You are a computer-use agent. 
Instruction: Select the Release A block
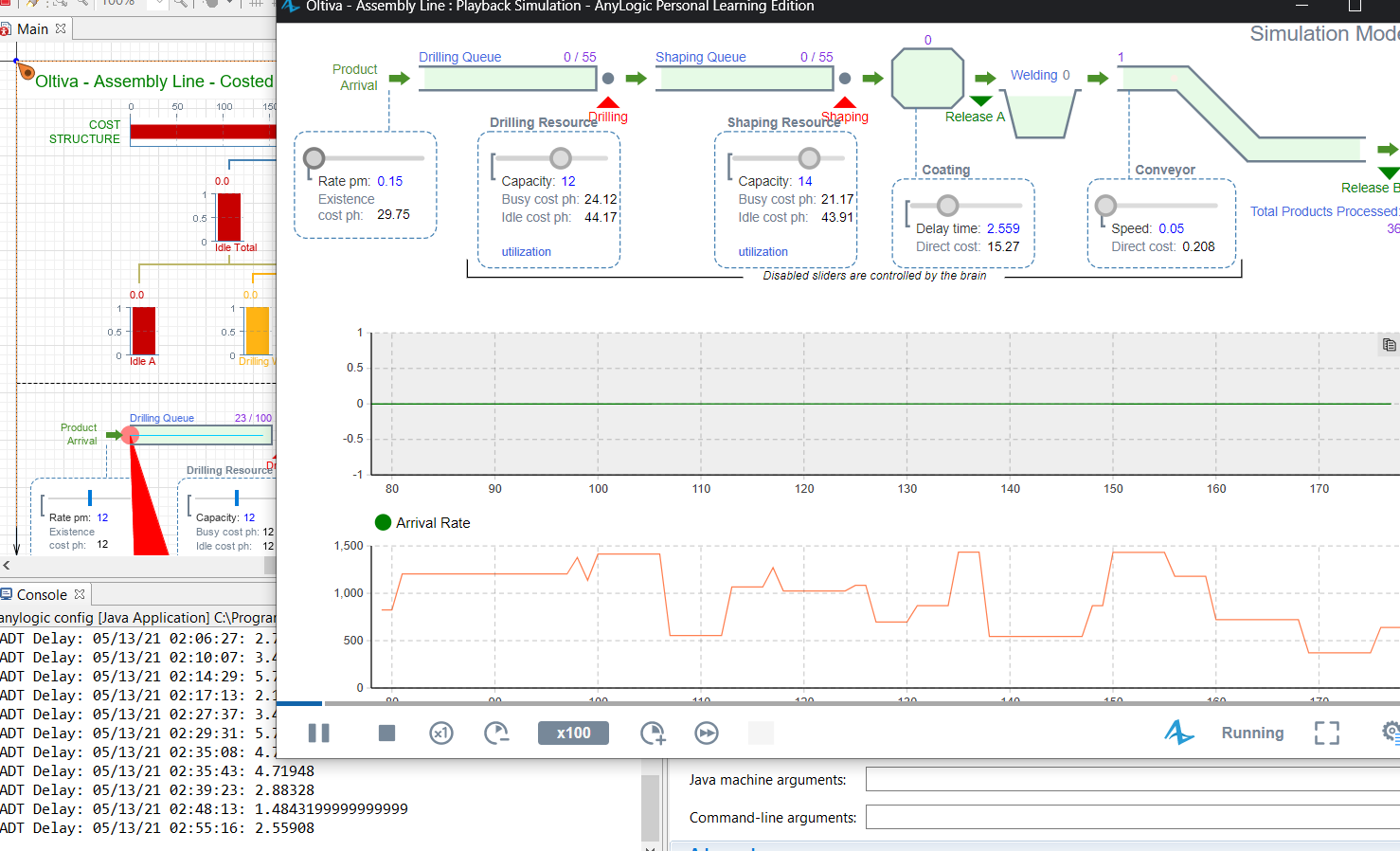[981, 100]
